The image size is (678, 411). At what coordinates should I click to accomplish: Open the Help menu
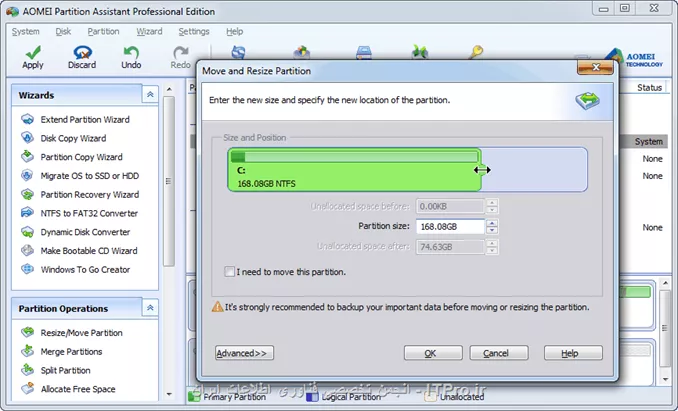pyautogui.click(x=234, y=32)
